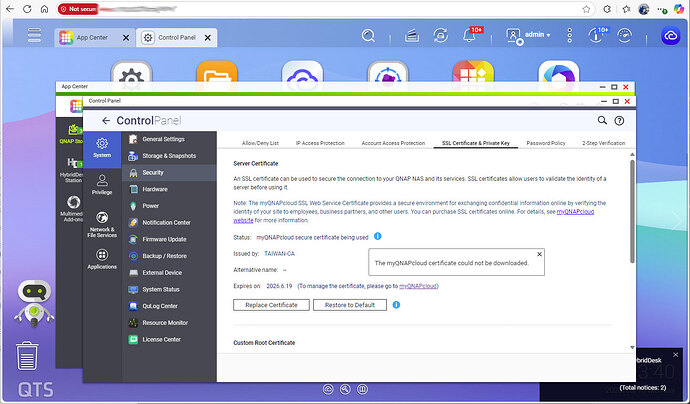Open the Applications category
This screenshot has width=690, height=404.
tap(102, 259)
